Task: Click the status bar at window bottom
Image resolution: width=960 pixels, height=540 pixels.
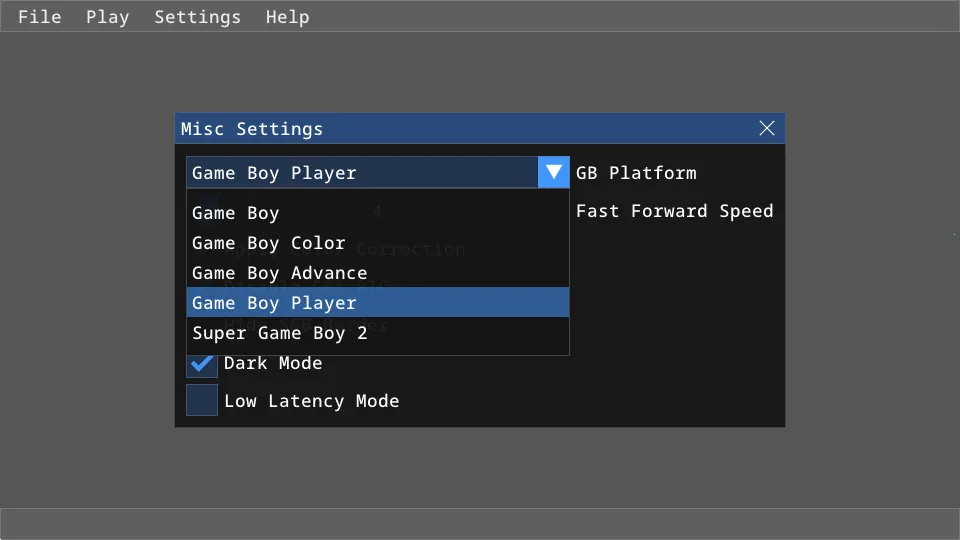Action: (480, 523)
